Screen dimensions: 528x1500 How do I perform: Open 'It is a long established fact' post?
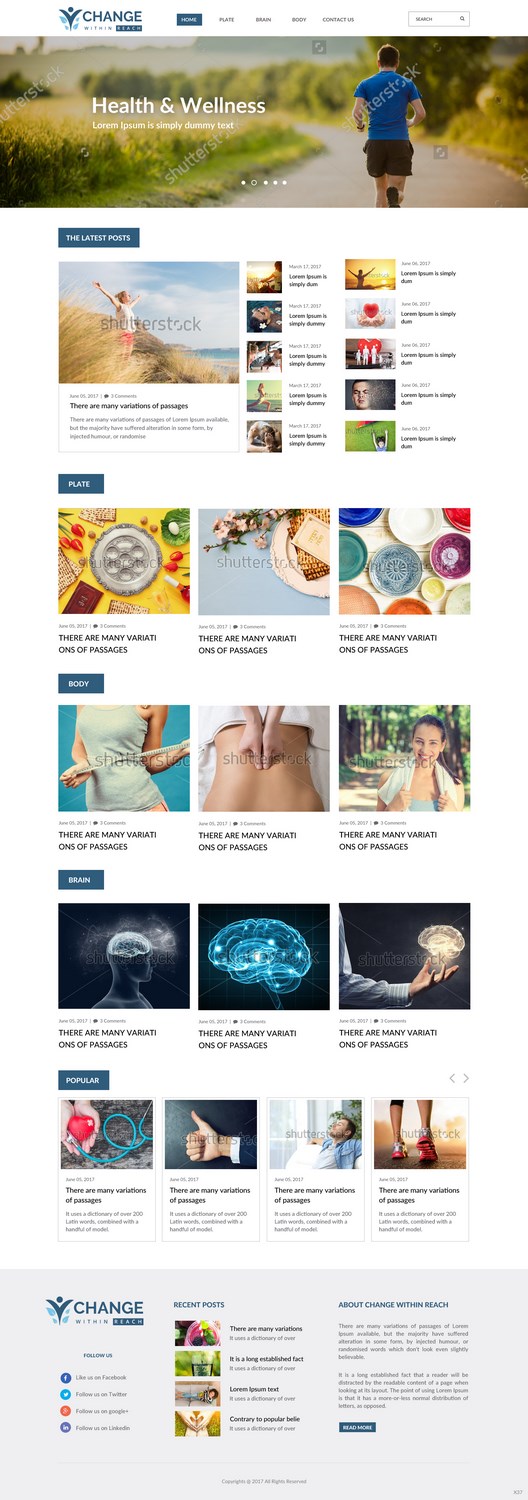pos(266,1359)
